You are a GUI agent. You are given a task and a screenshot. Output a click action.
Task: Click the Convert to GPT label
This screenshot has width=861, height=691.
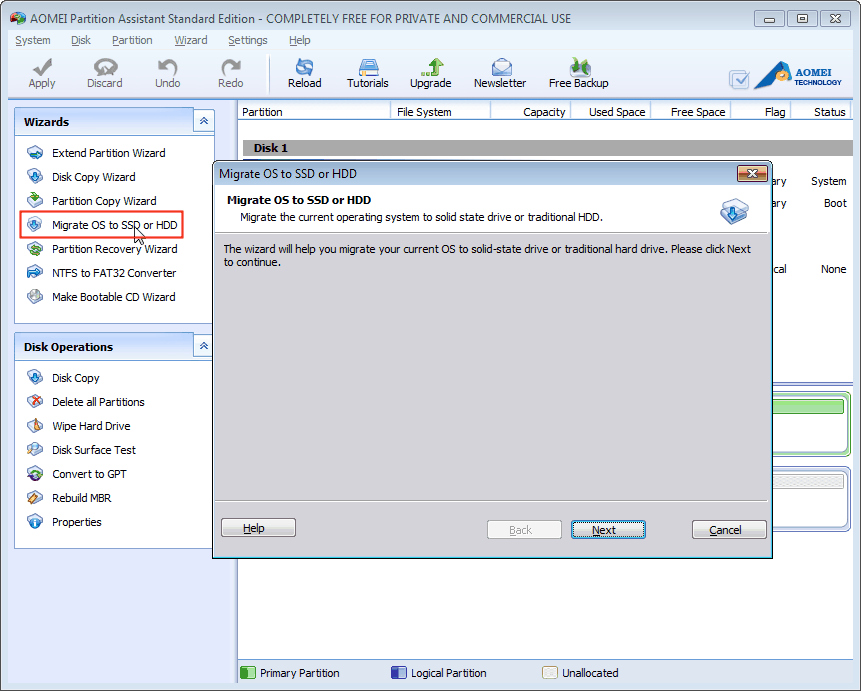tap(89, 473)
